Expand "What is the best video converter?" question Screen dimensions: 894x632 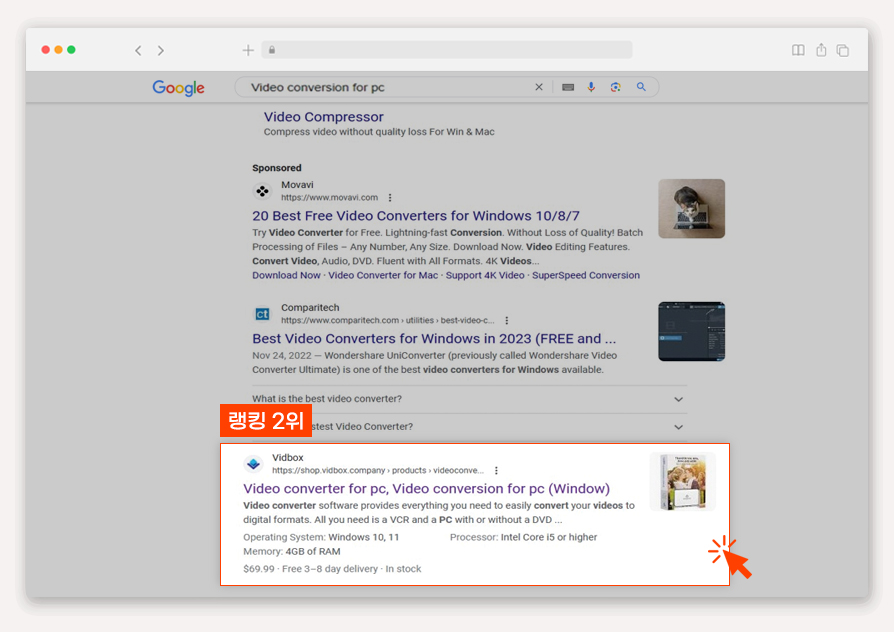click(x=469, y=399)
